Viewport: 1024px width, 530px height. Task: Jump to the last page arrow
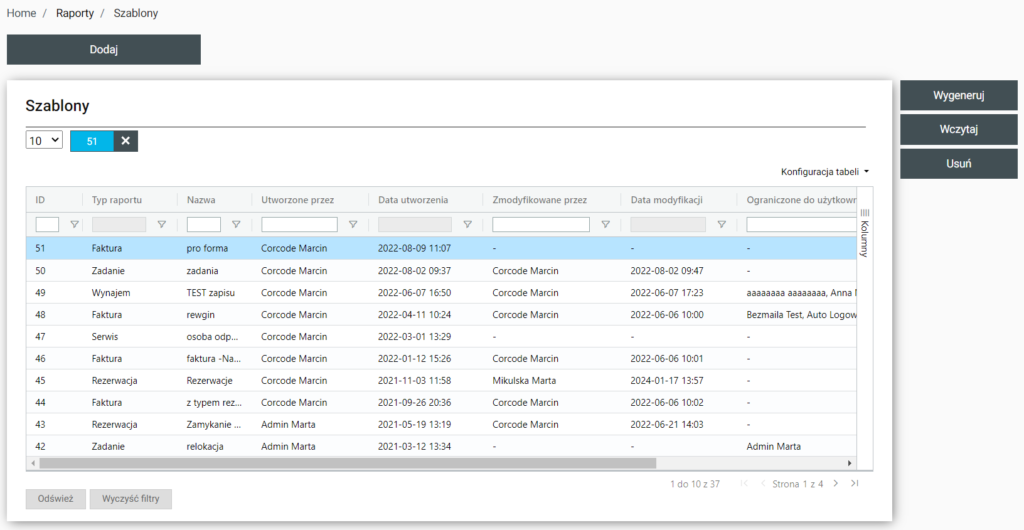click(x=854, y=484)
